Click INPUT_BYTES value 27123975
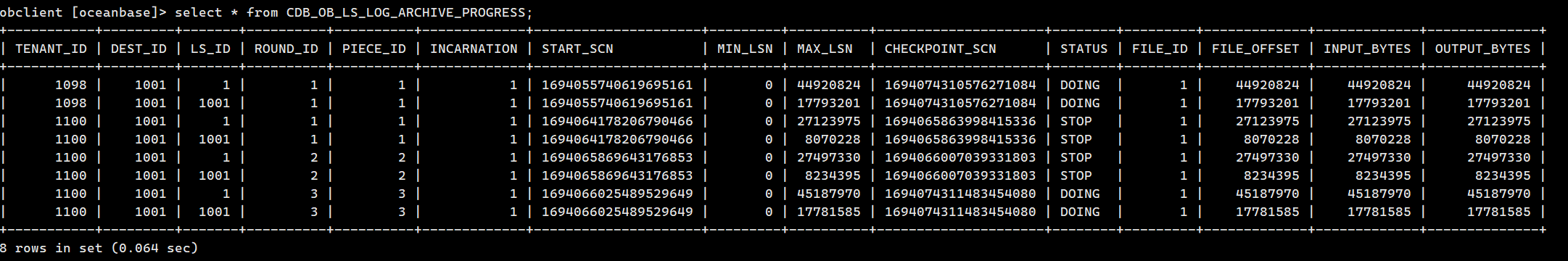 (1379, 121)
